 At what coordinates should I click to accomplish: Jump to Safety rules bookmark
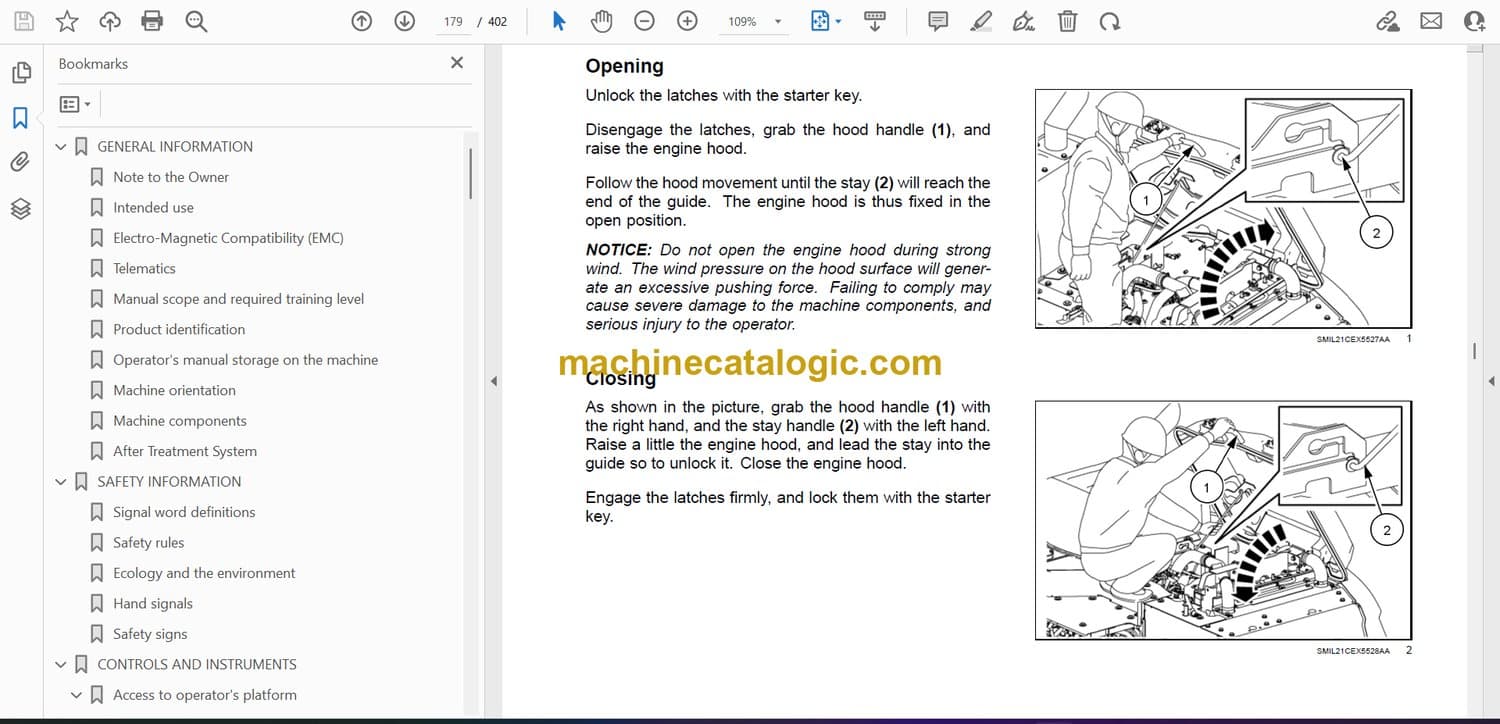click(148, 543)
